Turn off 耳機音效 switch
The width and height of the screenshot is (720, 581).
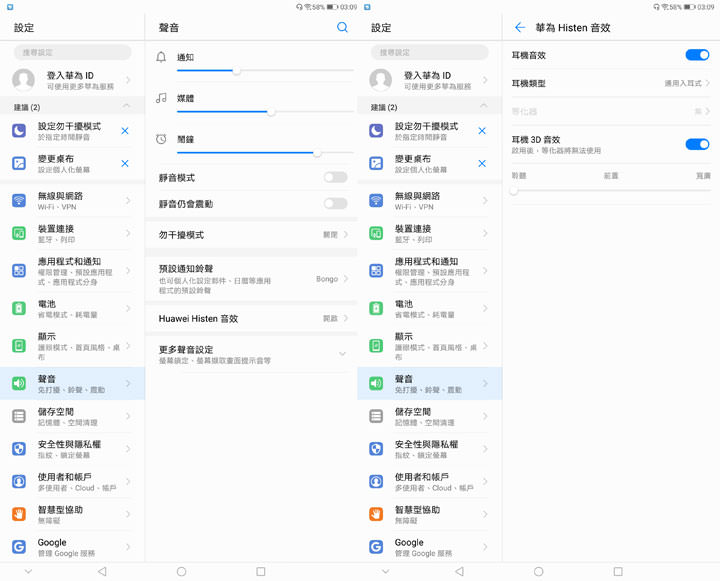click(697, 55)
